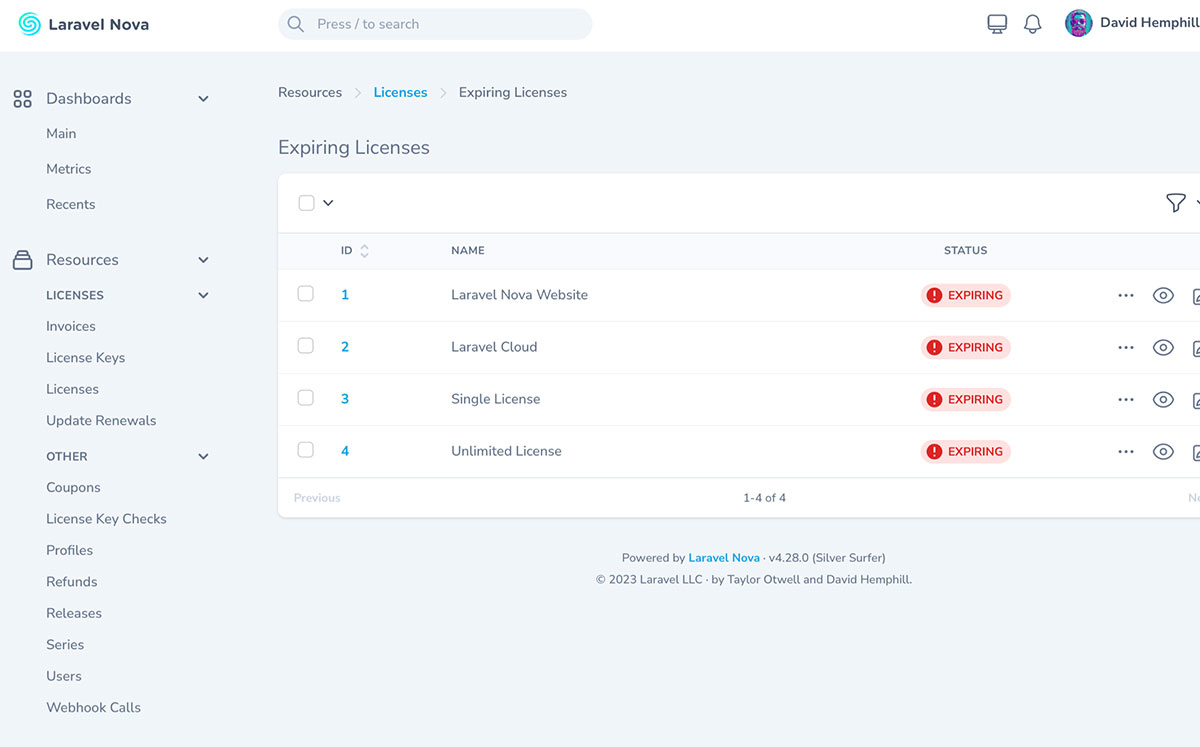Open the select-all dropdown chevron
Image resolution: width=1200 pixels, height=747 pixels.
click(x=328, y=203)
